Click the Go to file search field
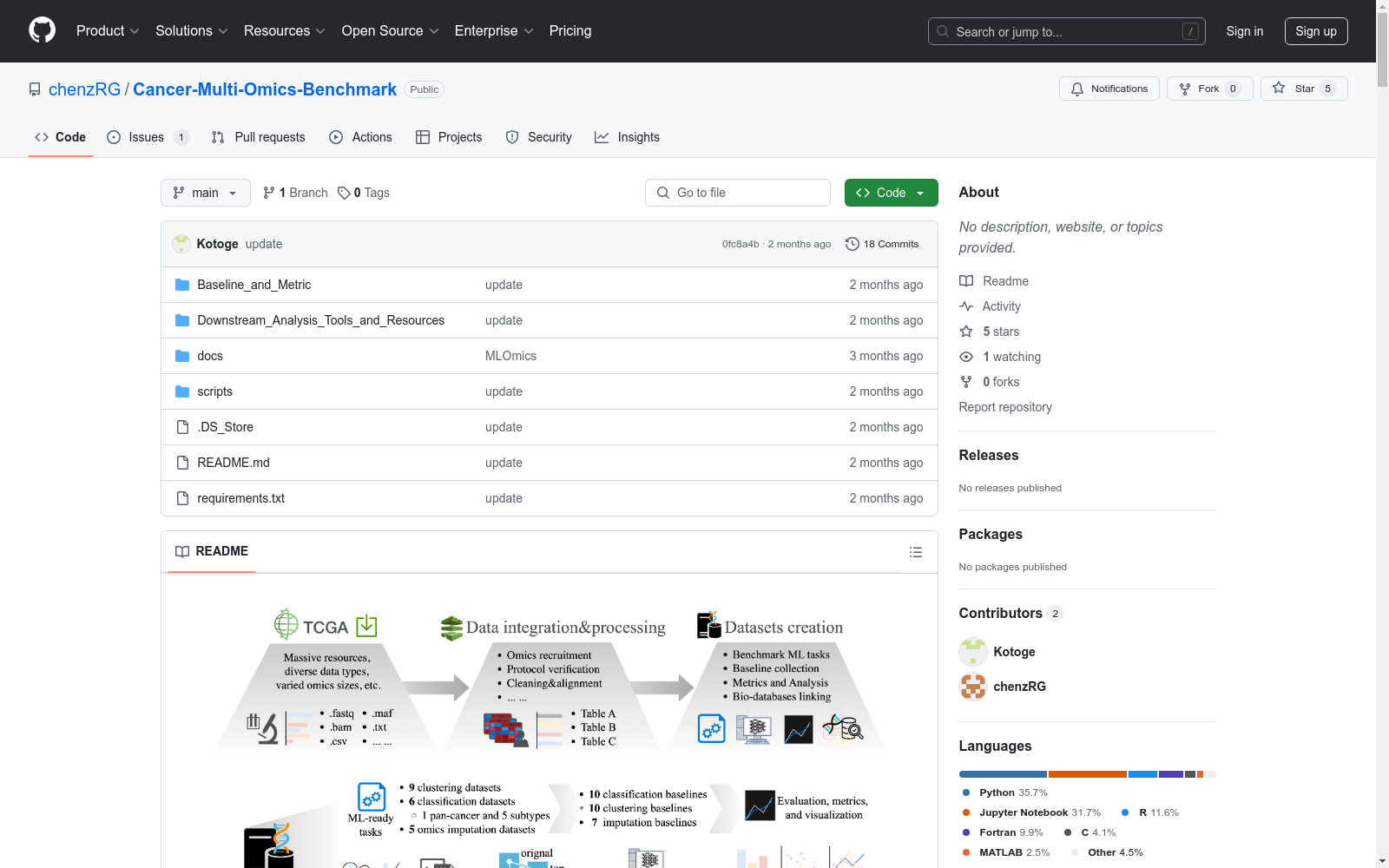The width and height of the screenshot is (1389, 868). coord(738,193)
